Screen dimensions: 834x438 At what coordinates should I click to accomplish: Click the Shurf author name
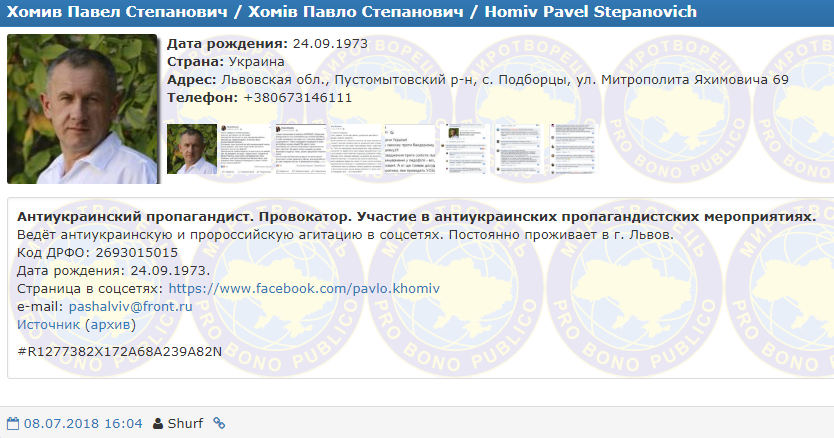[x=184, y=424]
